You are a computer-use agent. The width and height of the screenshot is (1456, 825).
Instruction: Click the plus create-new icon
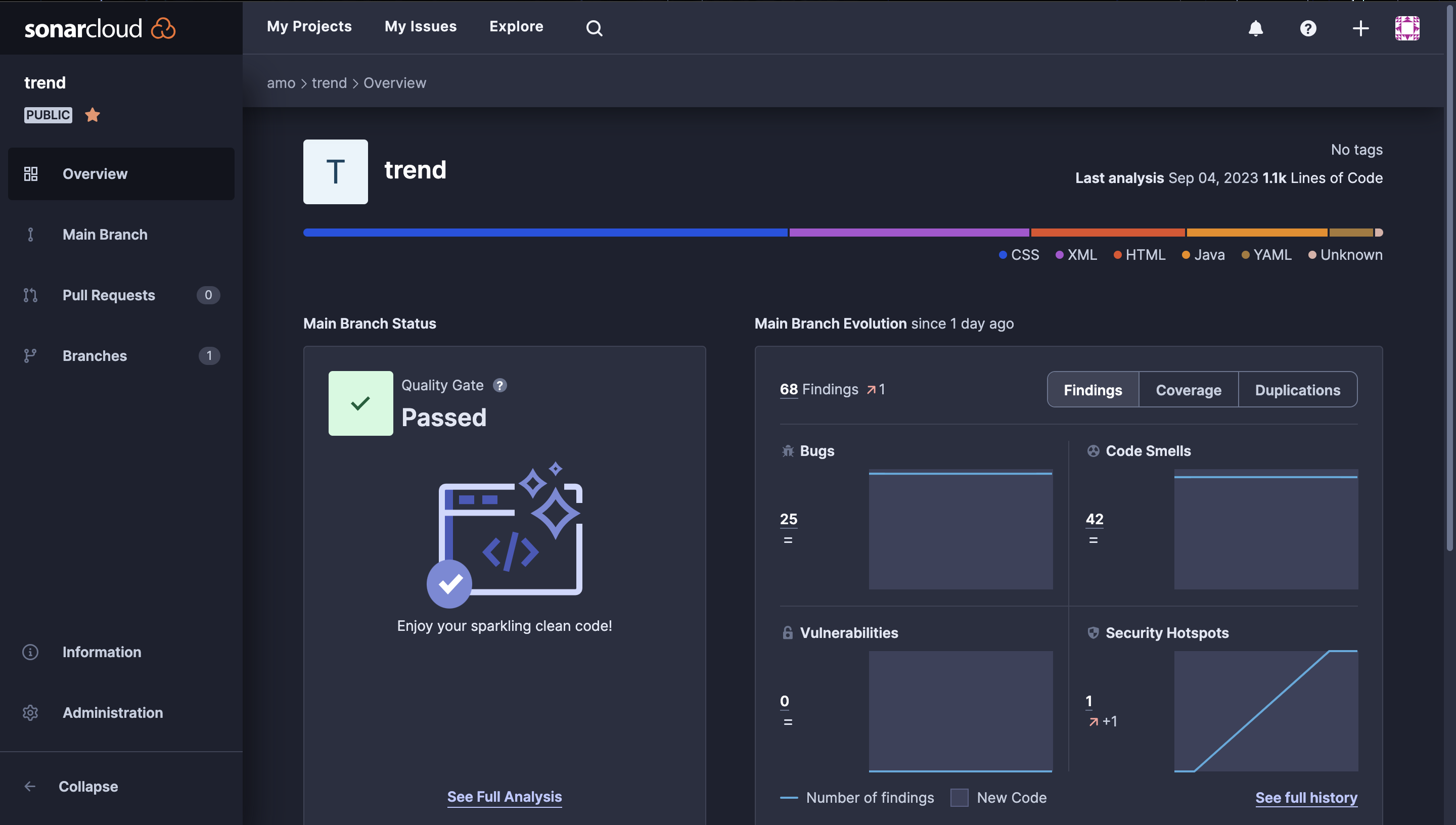(1360, 28)
